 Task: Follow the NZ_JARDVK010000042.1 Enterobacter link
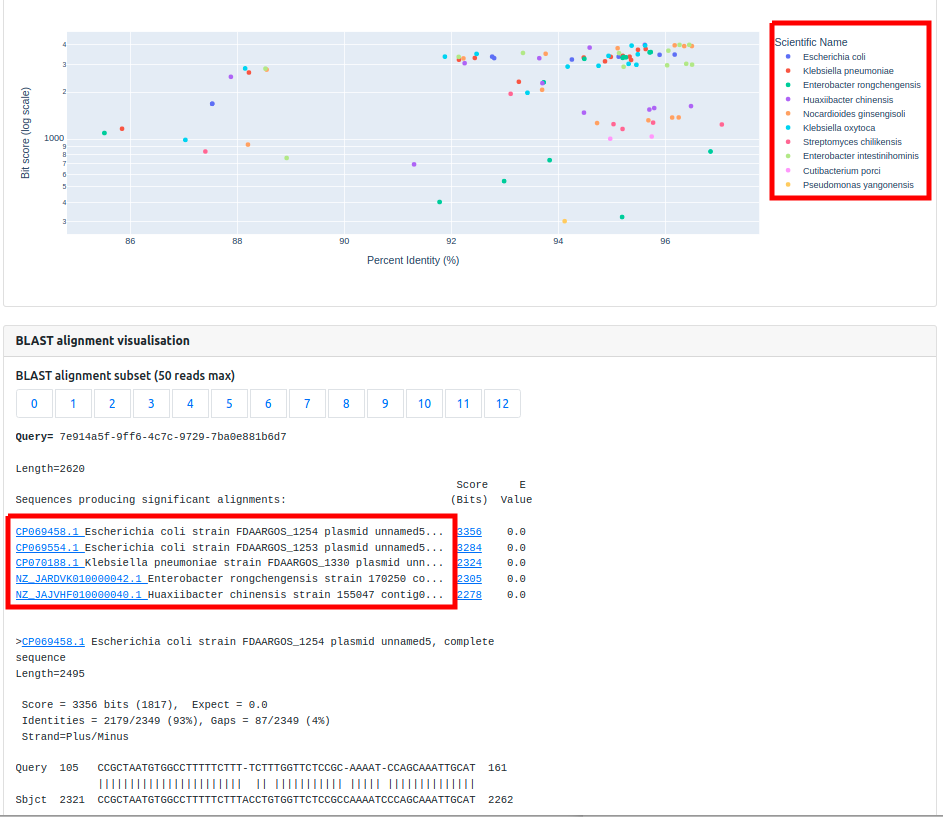point(80,579)
